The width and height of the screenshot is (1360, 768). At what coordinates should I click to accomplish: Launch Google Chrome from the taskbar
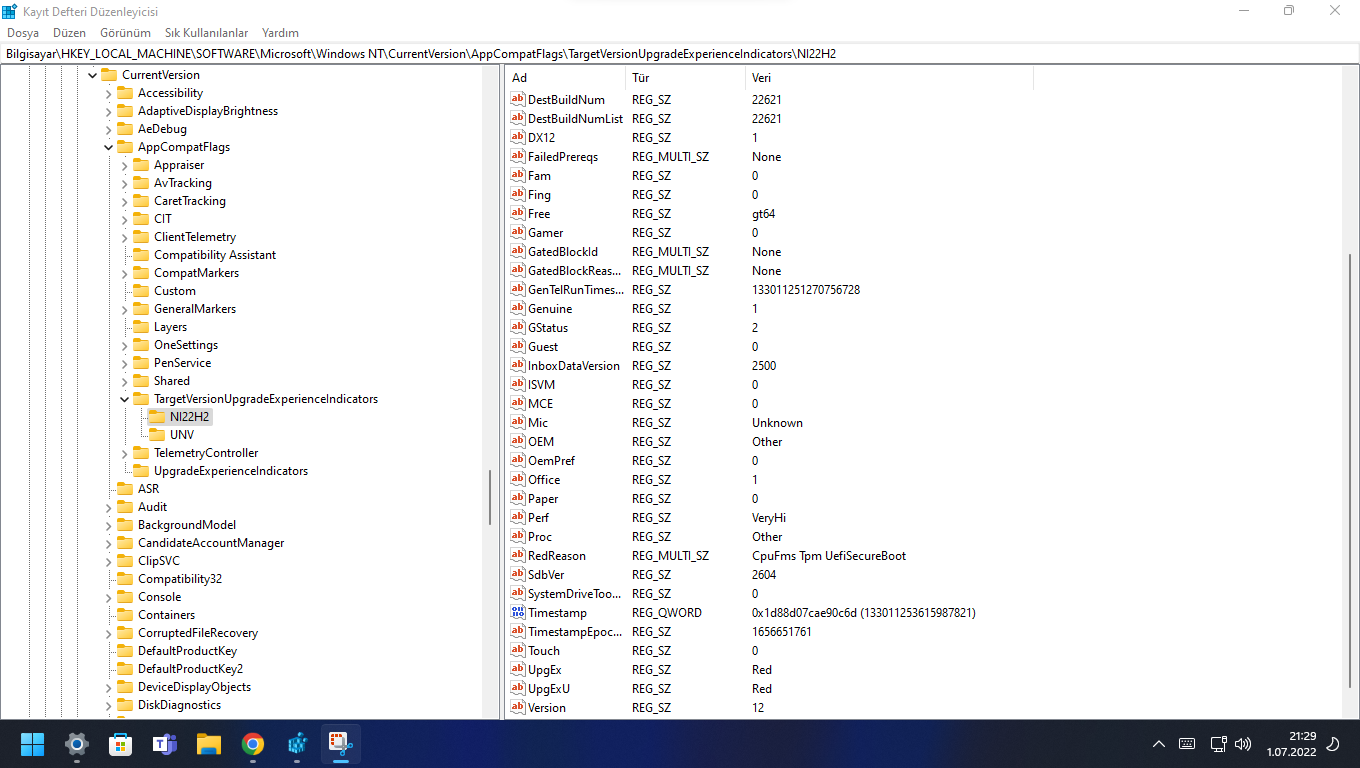tap(252, 744)
